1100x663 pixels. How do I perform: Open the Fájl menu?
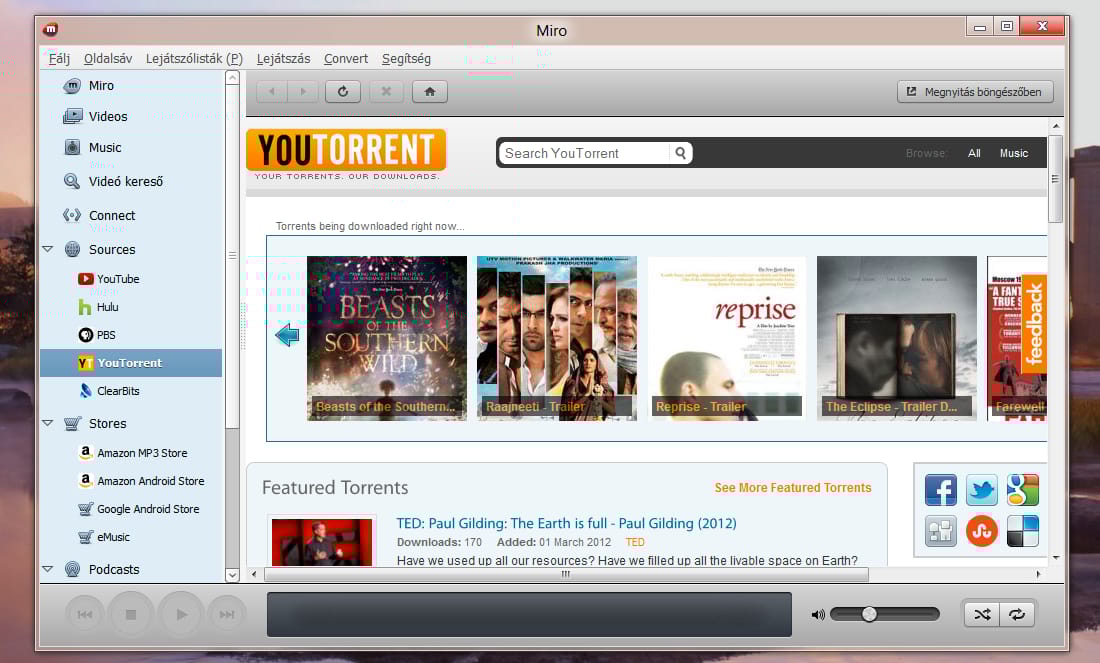(59, 59)
